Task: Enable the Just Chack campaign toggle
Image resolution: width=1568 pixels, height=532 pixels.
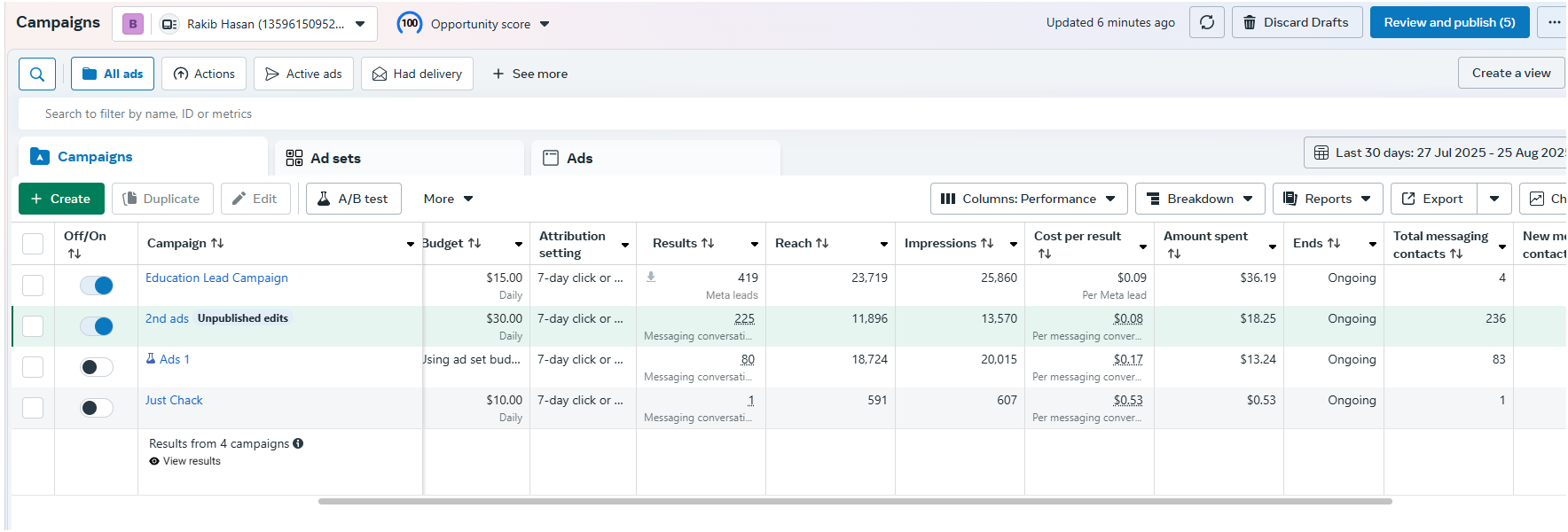Action: [x=97, y=408]
